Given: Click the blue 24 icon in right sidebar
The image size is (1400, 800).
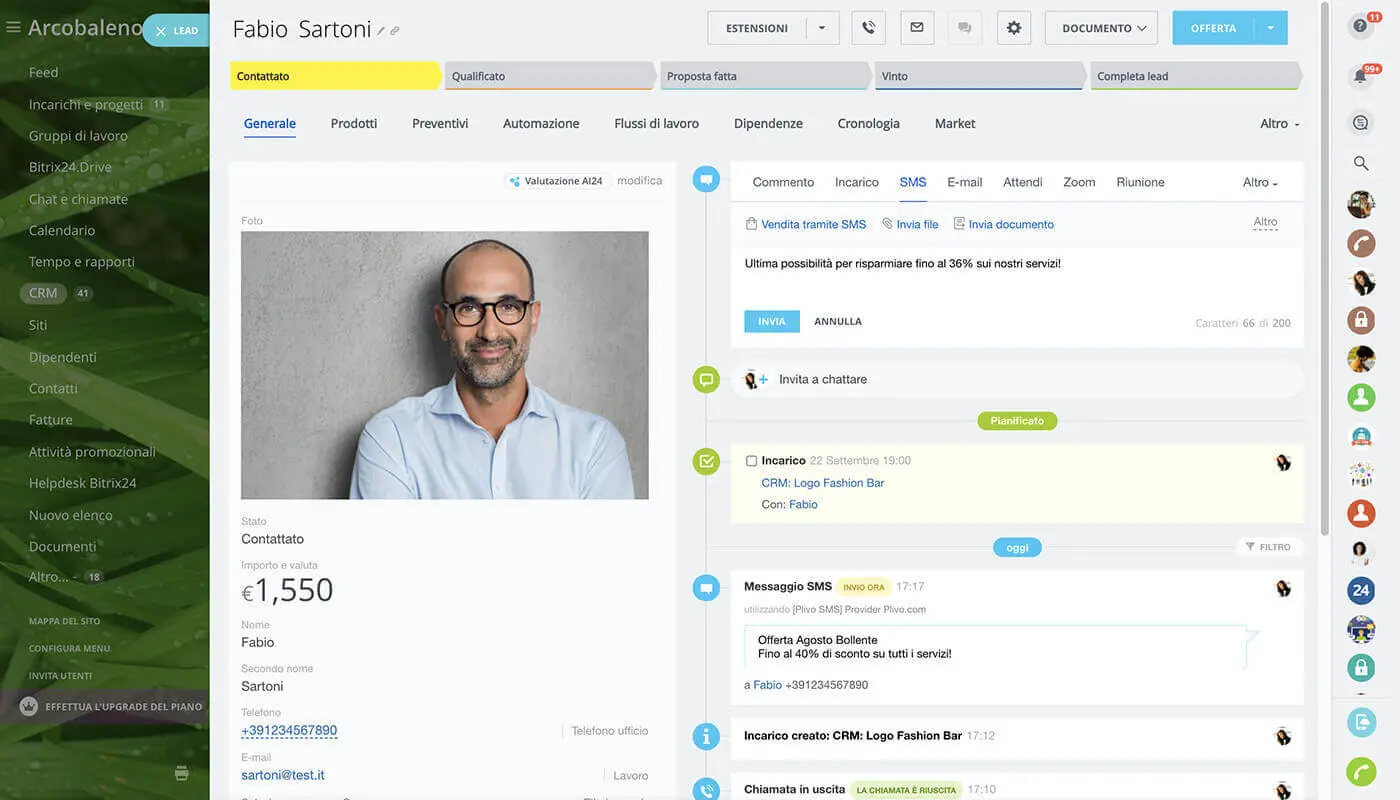Looking at the screenshot, I should 1361,590.
